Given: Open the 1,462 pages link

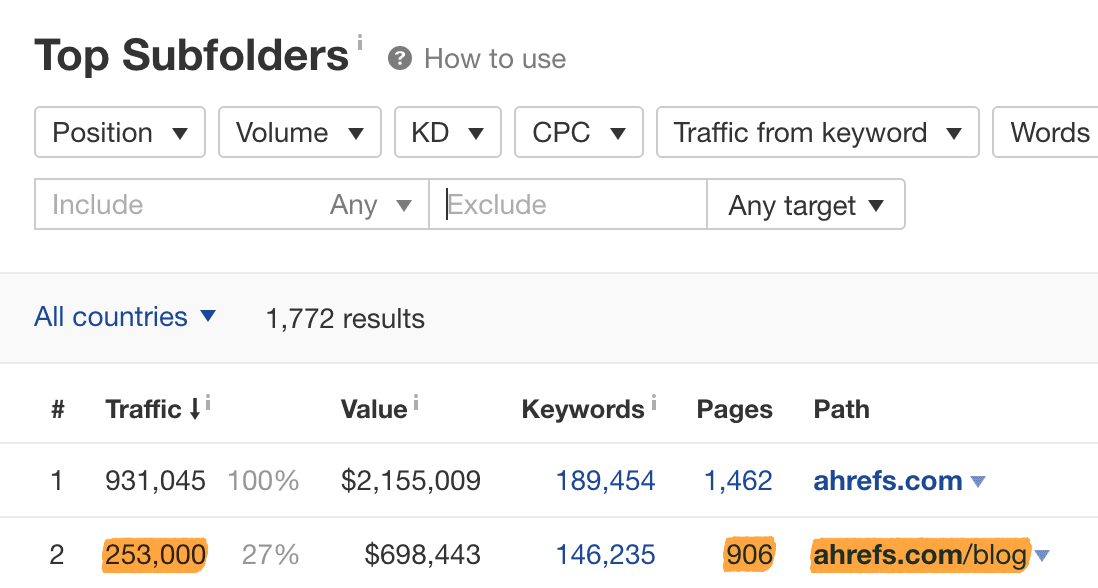Looking at the screenshot, I should [x=738, y=481].
